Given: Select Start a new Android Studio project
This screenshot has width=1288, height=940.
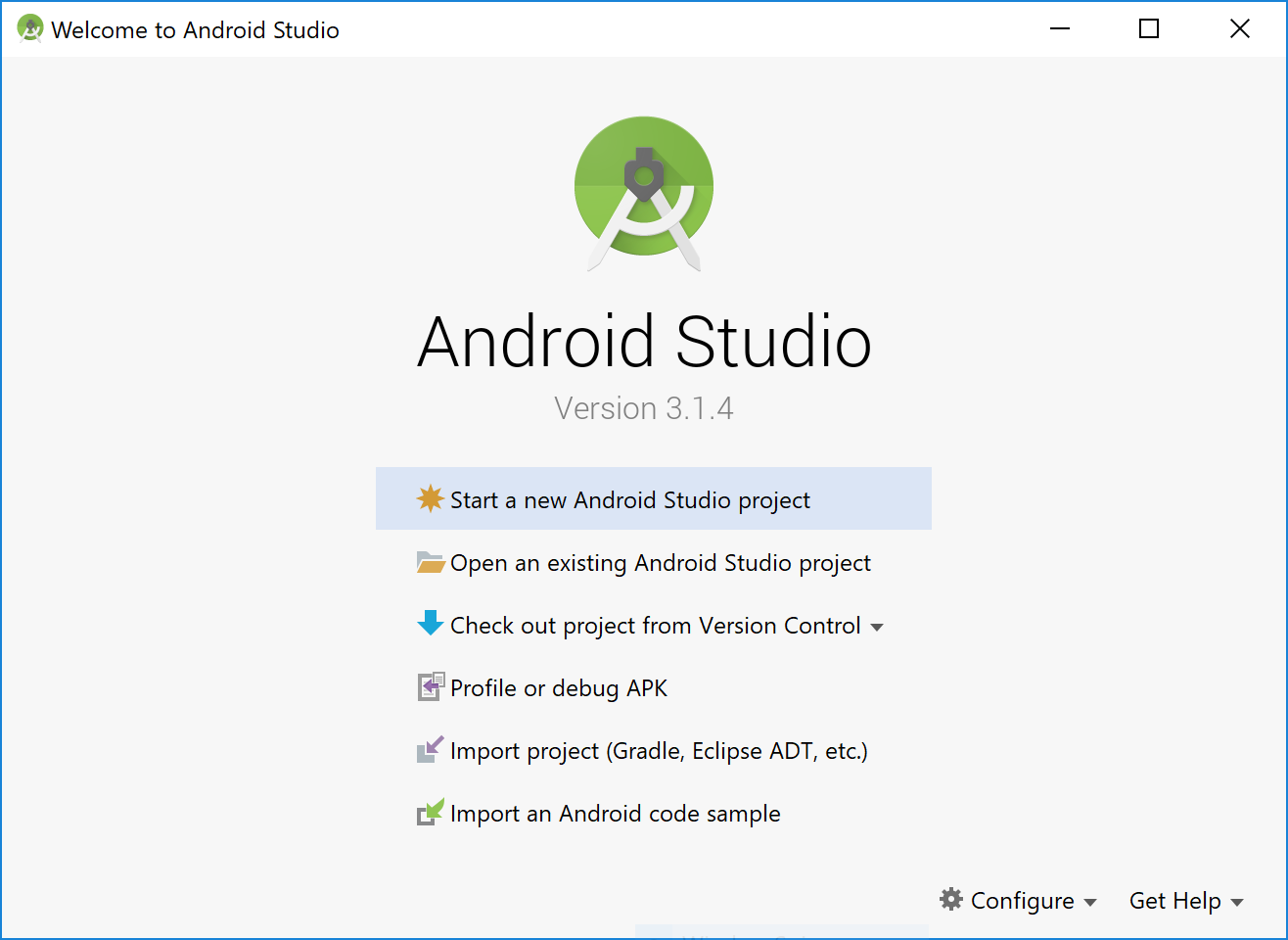Looking at the screenshot, I should point(629,499).
